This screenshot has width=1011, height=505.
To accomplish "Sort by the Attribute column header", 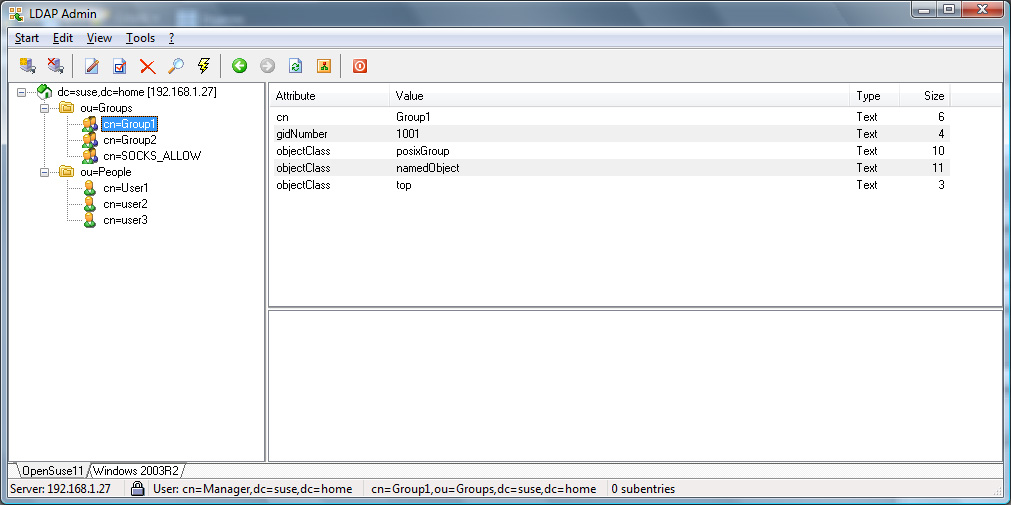I will coord(329,96).
